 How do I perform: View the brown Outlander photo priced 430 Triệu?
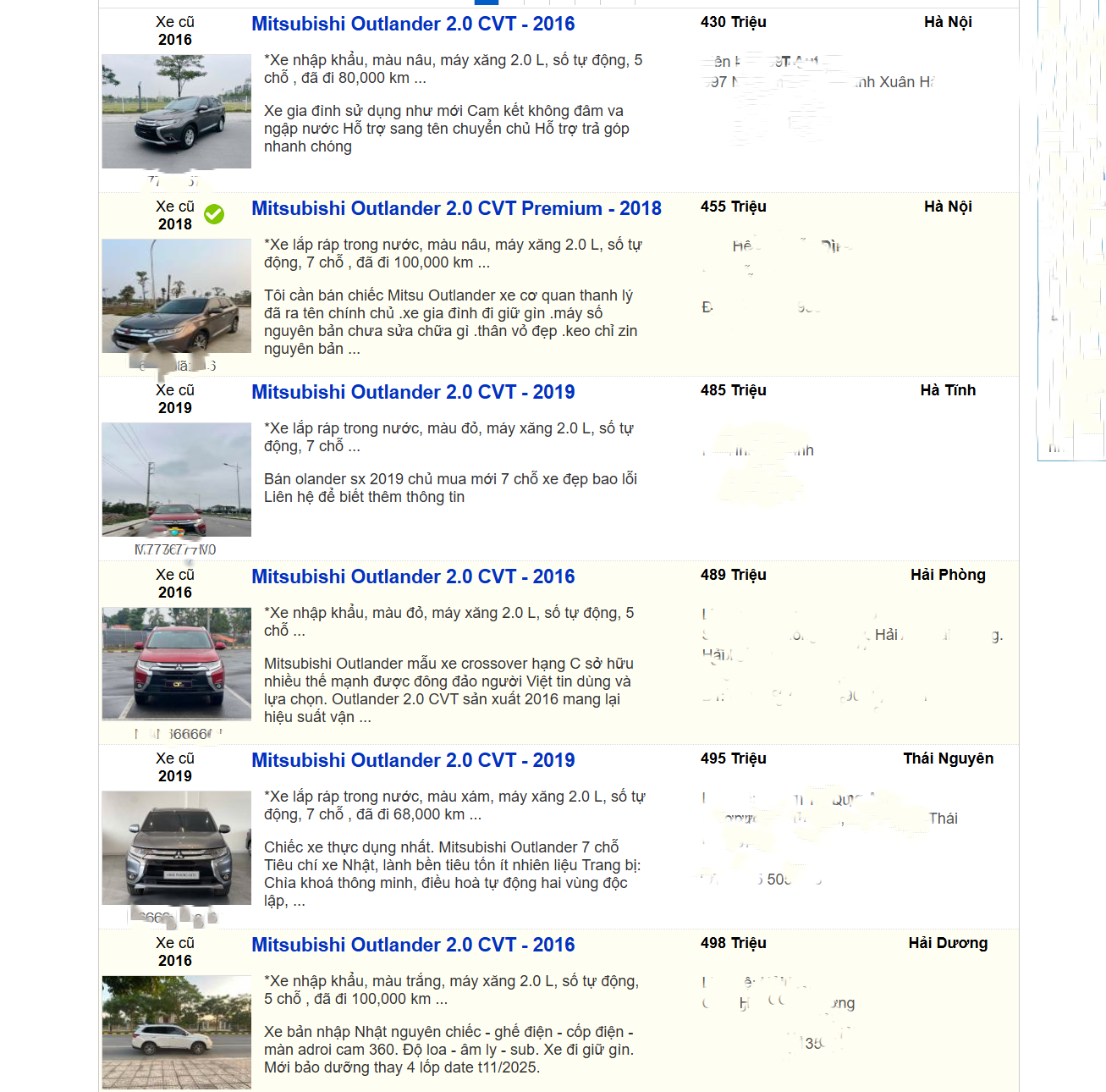[176, 112]
